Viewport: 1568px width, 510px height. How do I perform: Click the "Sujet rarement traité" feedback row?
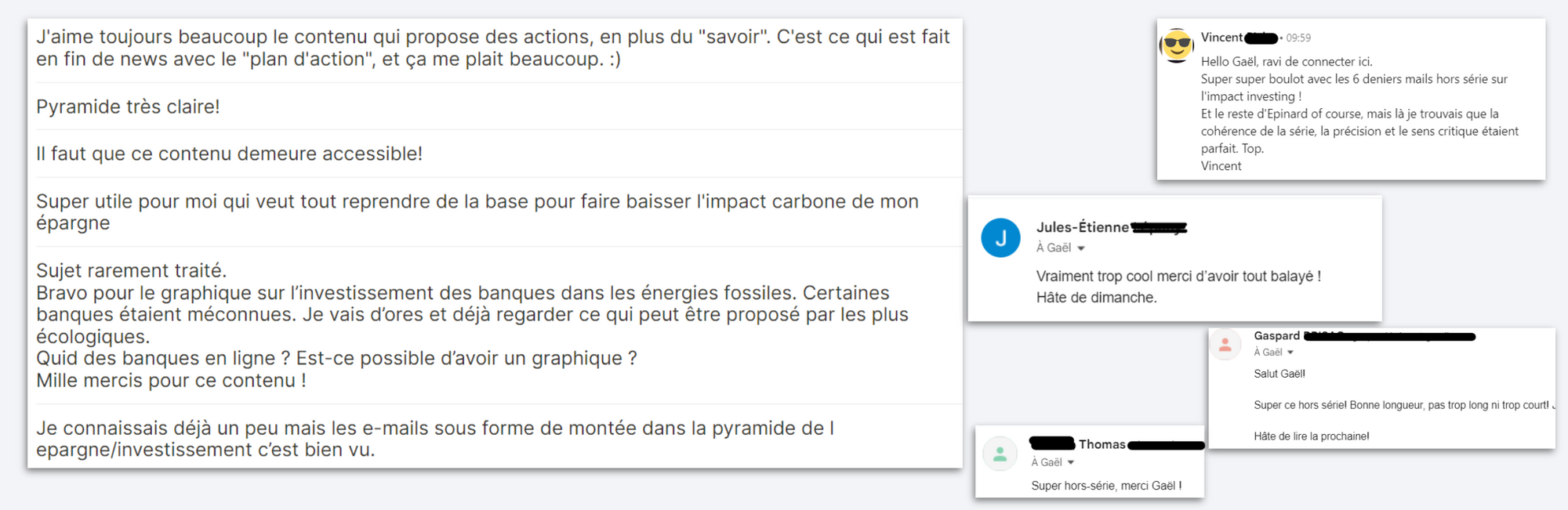[x=495, y=326]
